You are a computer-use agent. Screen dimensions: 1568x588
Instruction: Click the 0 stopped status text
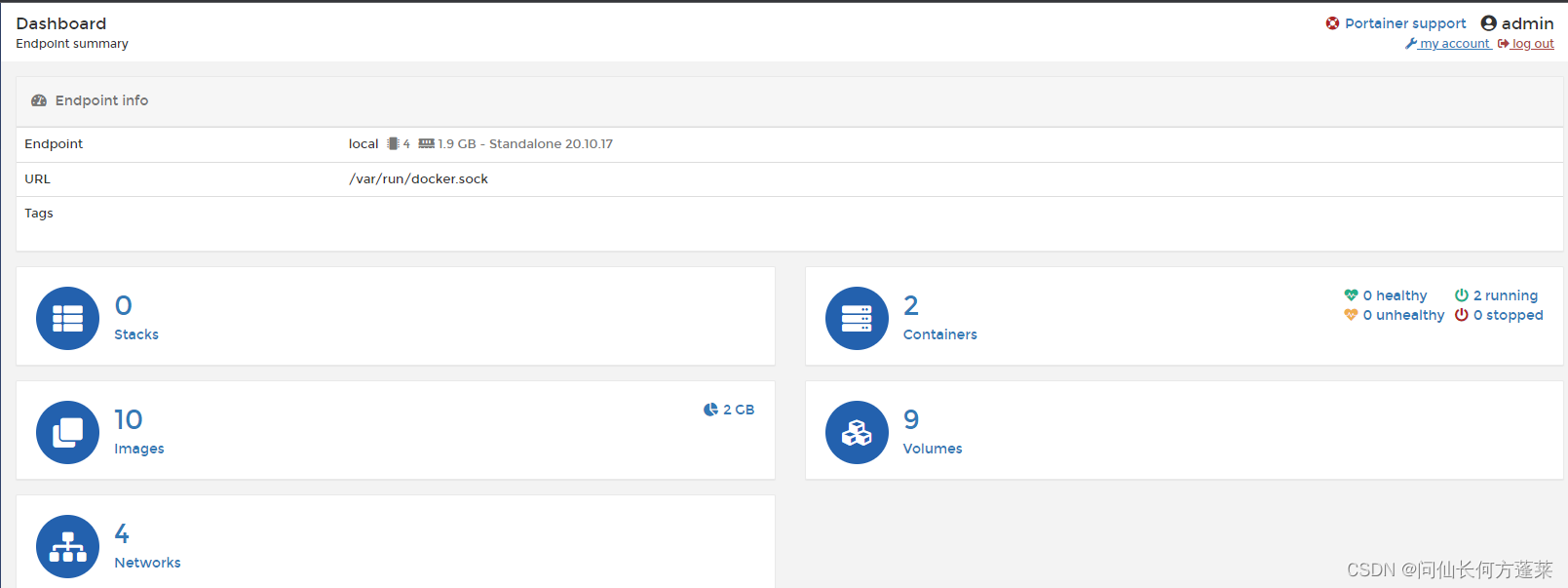1509,315
